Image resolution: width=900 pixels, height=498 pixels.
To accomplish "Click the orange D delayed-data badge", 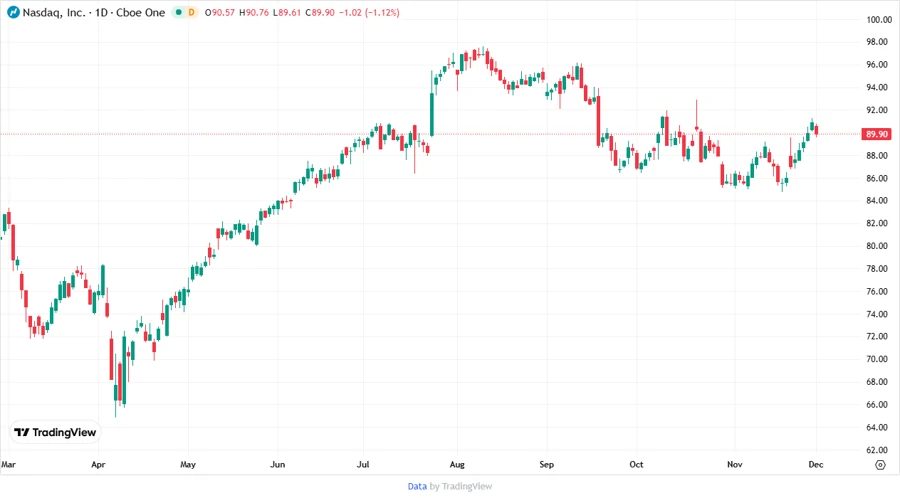I will click(191, 12).
